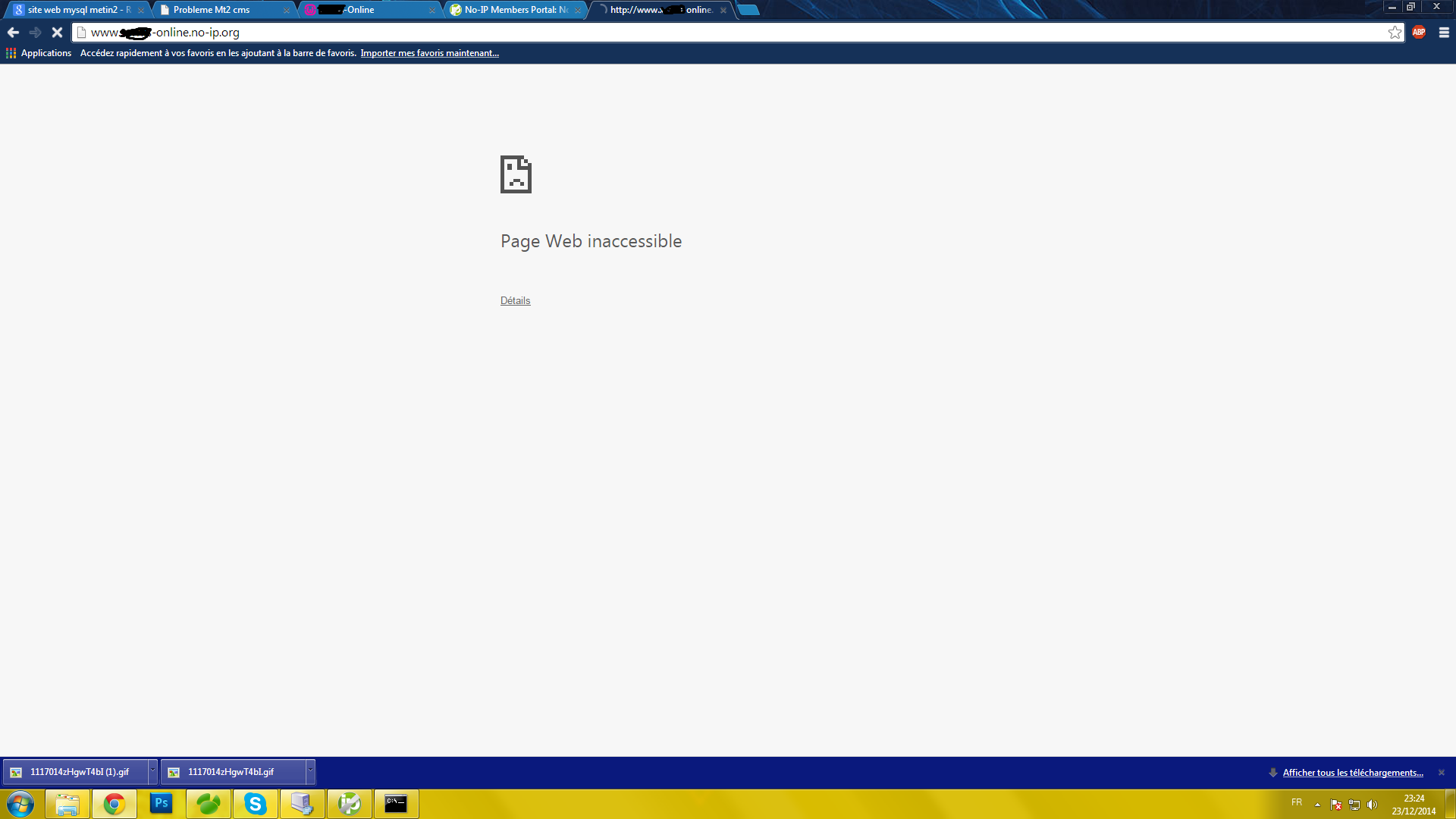Click the taskbar clock showing 23:24
This screenshot has width=1456, height=819.
1414,805
